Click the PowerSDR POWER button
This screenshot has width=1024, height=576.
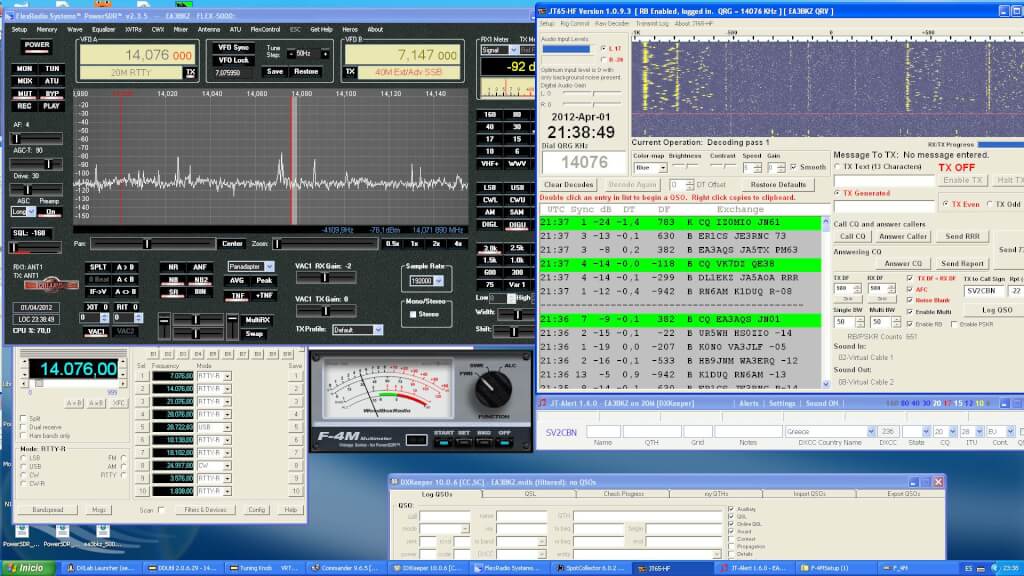[37, 46]
